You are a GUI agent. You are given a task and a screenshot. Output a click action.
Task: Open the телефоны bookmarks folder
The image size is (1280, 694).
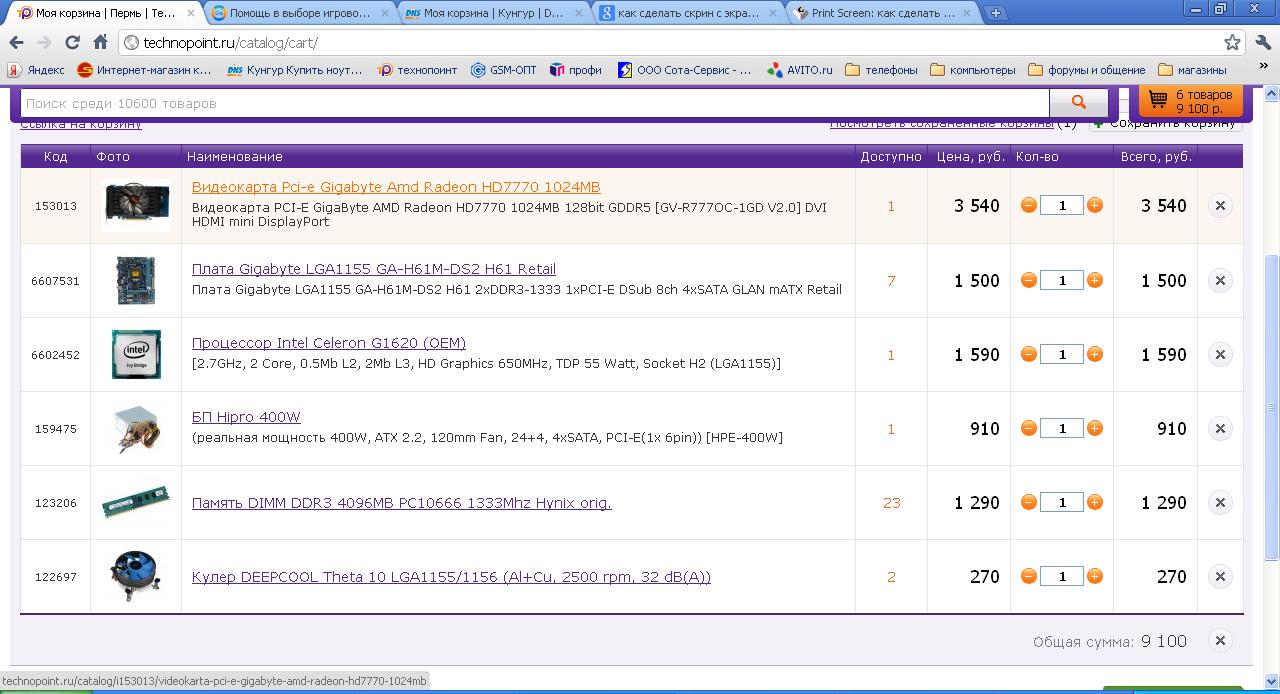(881, 70)
